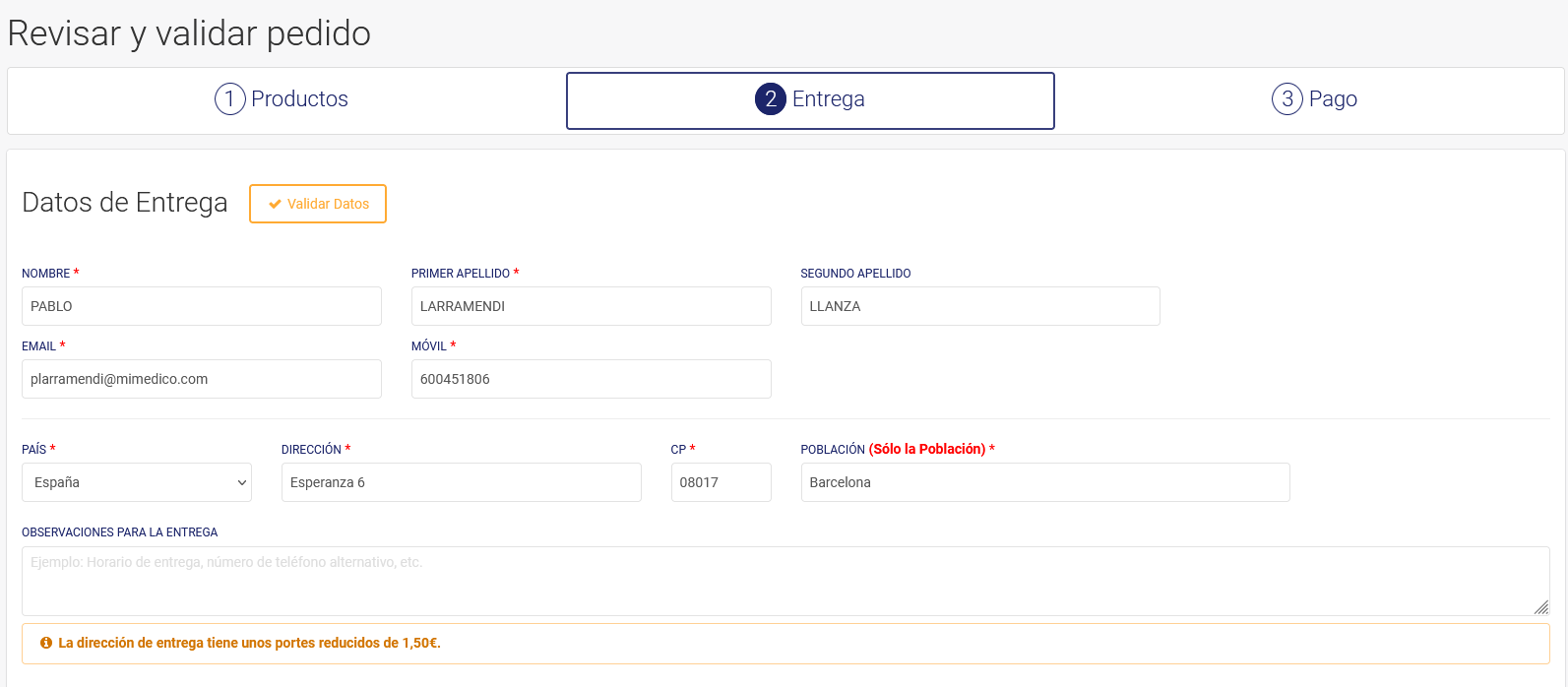Click the red 'Sólo la Población' label
The height and width of the screenshot is (687, 1568).
(926, 449)
